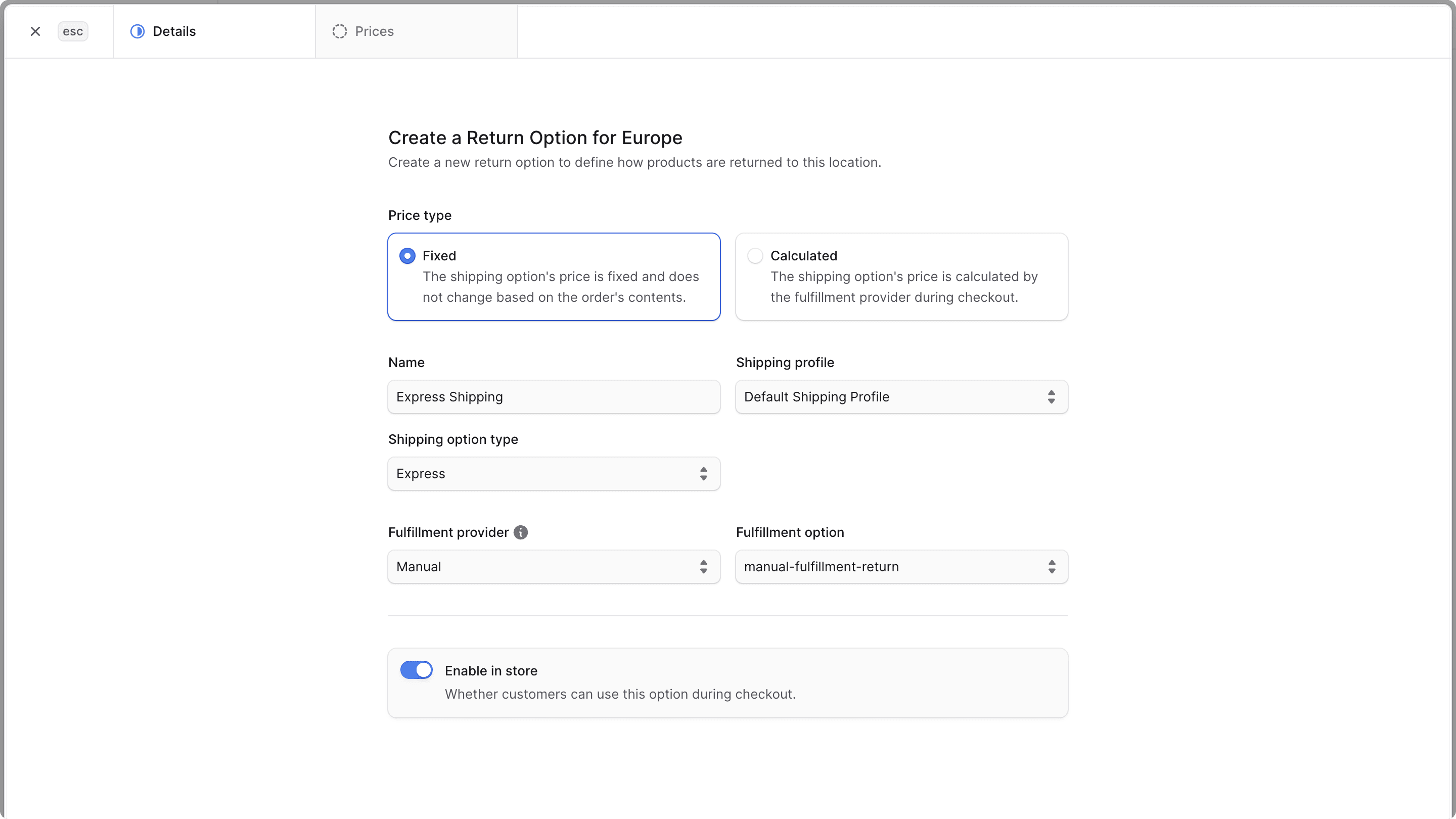This screenshot has width=1456, height=819.
Task: Click the Fixed price type option card
Action: point(554,277)
